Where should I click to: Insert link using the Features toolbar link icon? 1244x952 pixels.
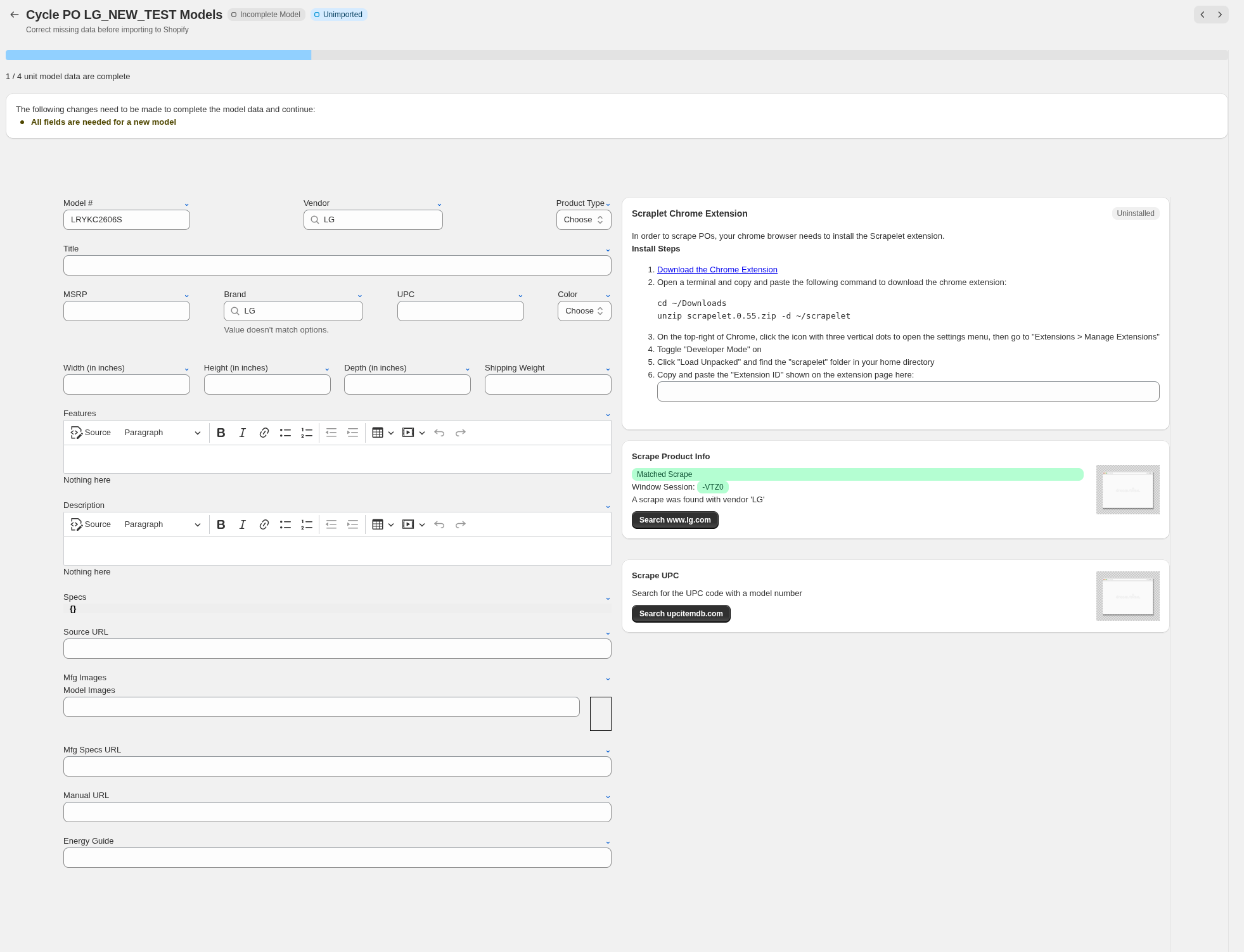click(264, 433)
